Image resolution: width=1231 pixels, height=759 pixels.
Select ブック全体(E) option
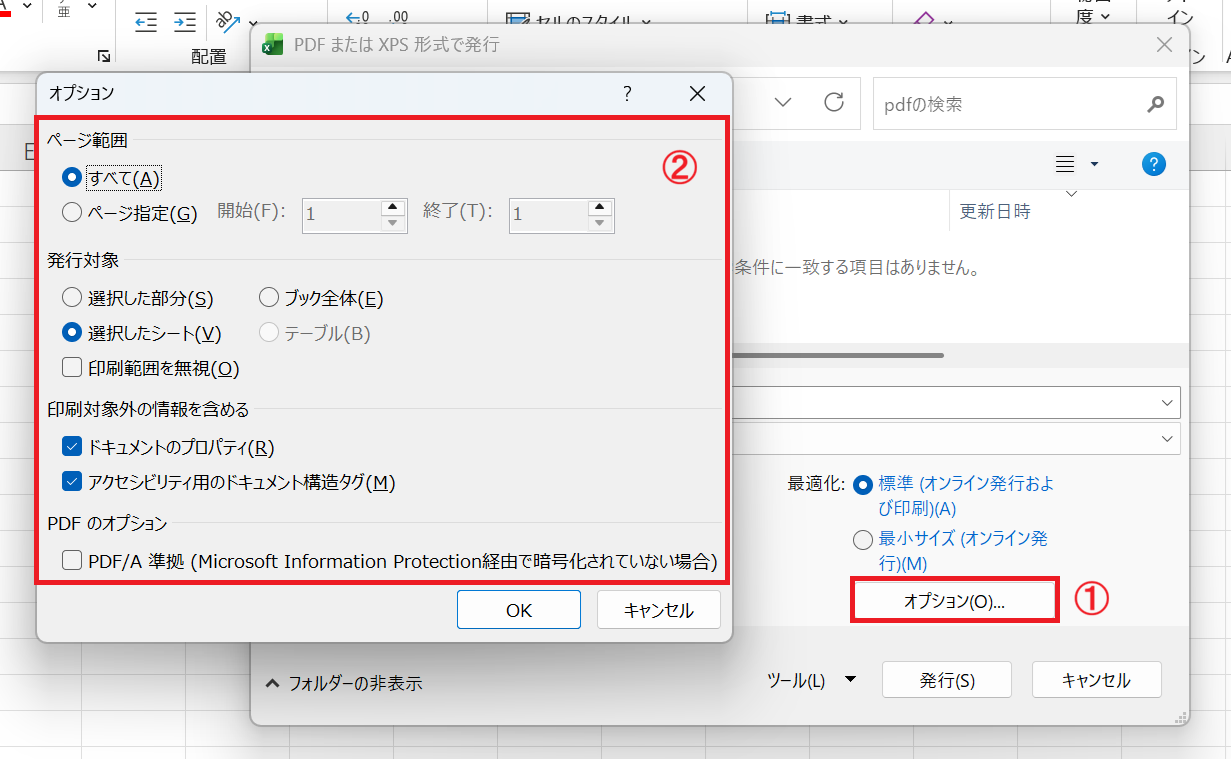[x=268, y=298]
